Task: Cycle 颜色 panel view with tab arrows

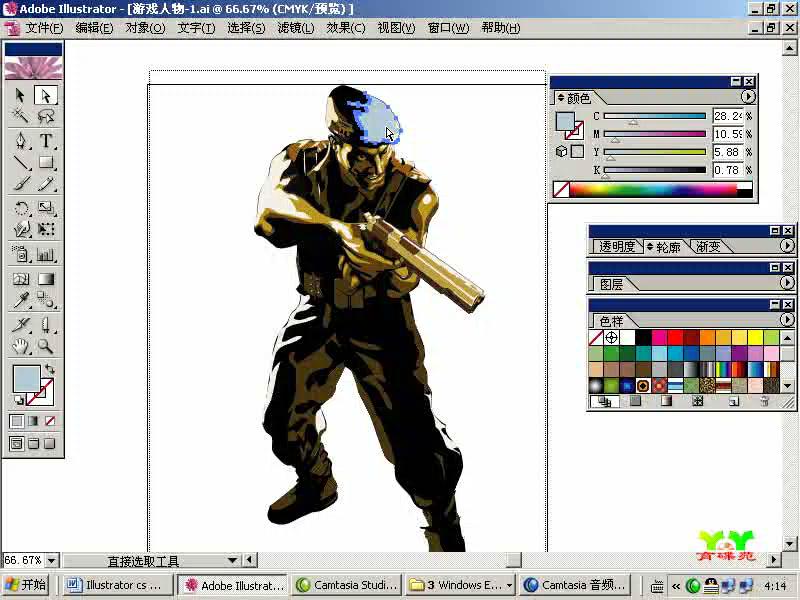Action: [x=561, y=97]
